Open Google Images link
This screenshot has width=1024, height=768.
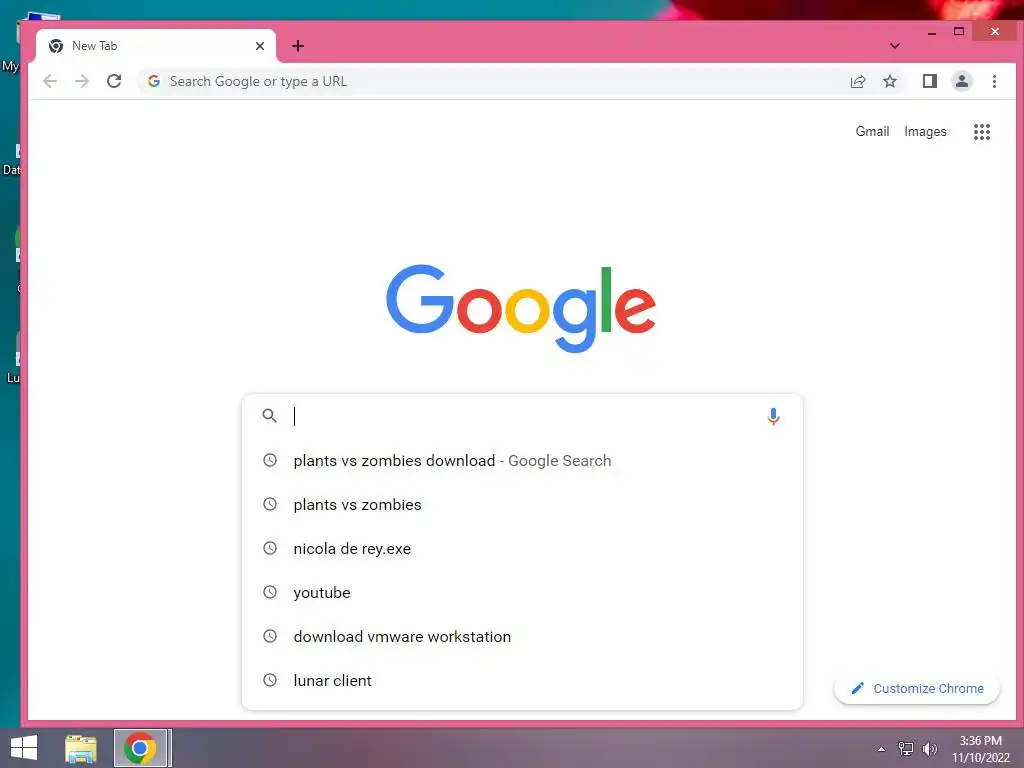925,131
